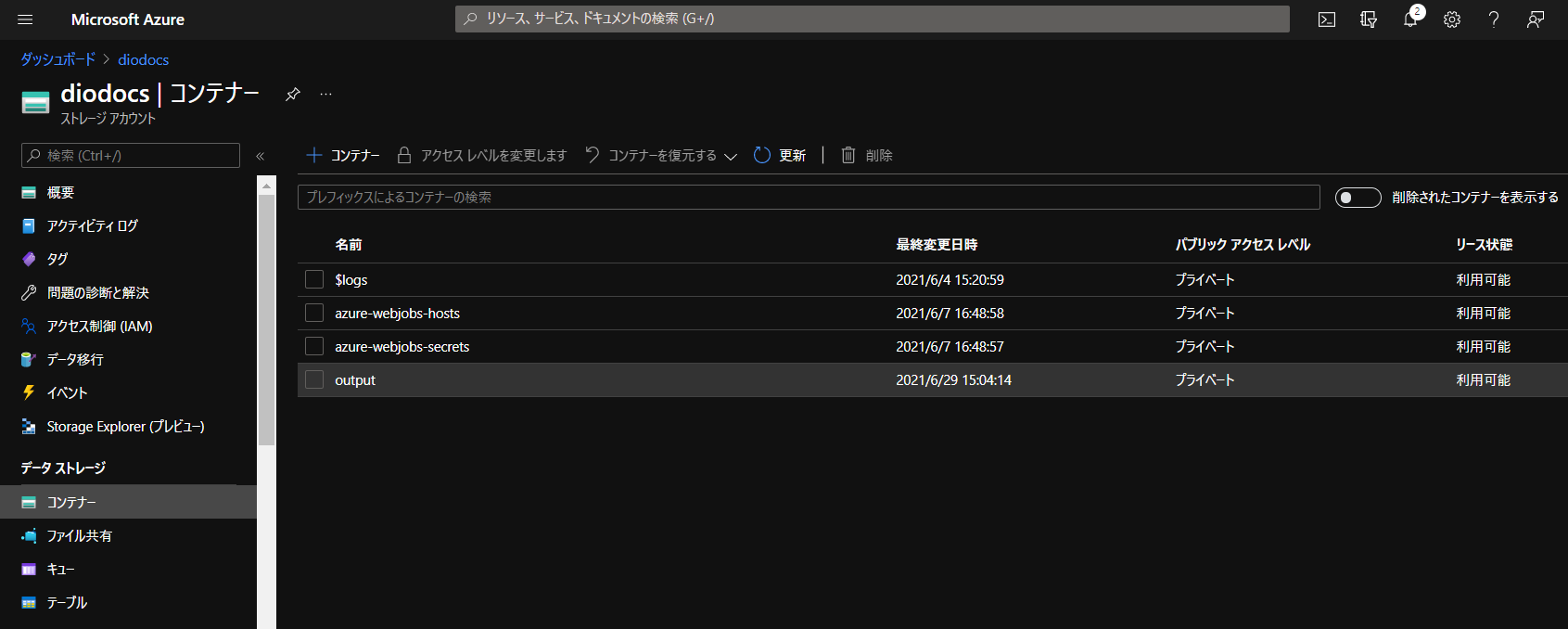Screen dimensions: 1568x629
Task: Click the left menu scrollbar thumb
Action: tap(267, 320)
